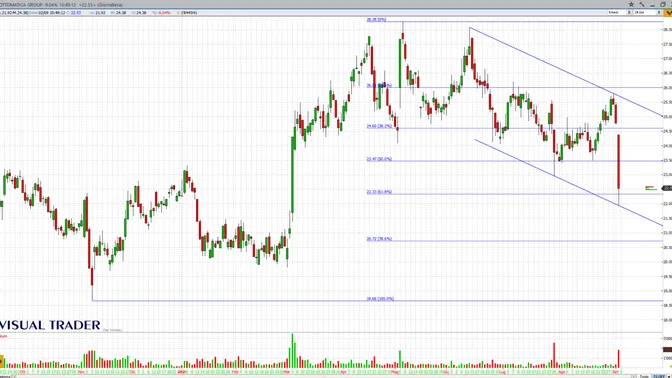The height and width of the screenshot is (378, 672).
Task: Select the 20.72 (78.6%) Fibonacci level label
Action: 379,239
